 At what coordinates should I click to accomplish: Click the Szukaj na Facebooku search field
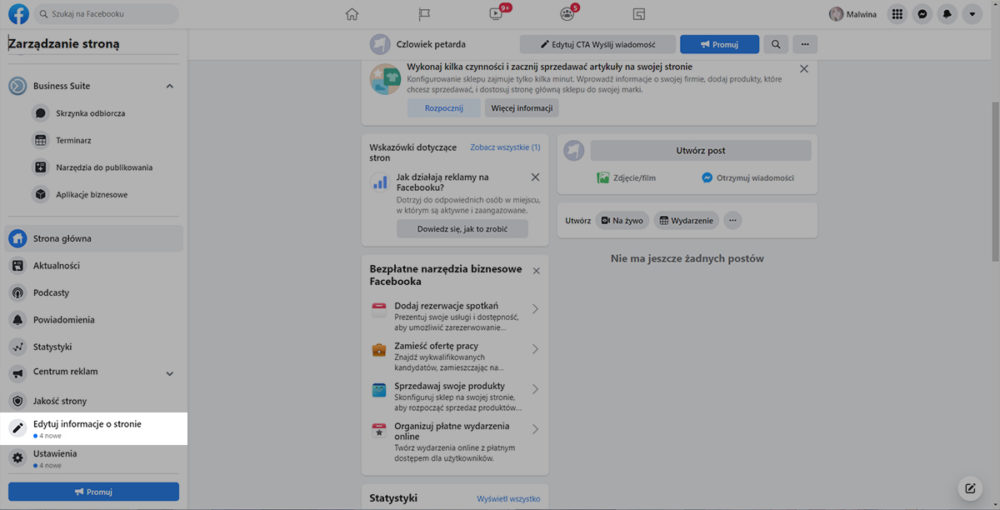pos(106,14)
